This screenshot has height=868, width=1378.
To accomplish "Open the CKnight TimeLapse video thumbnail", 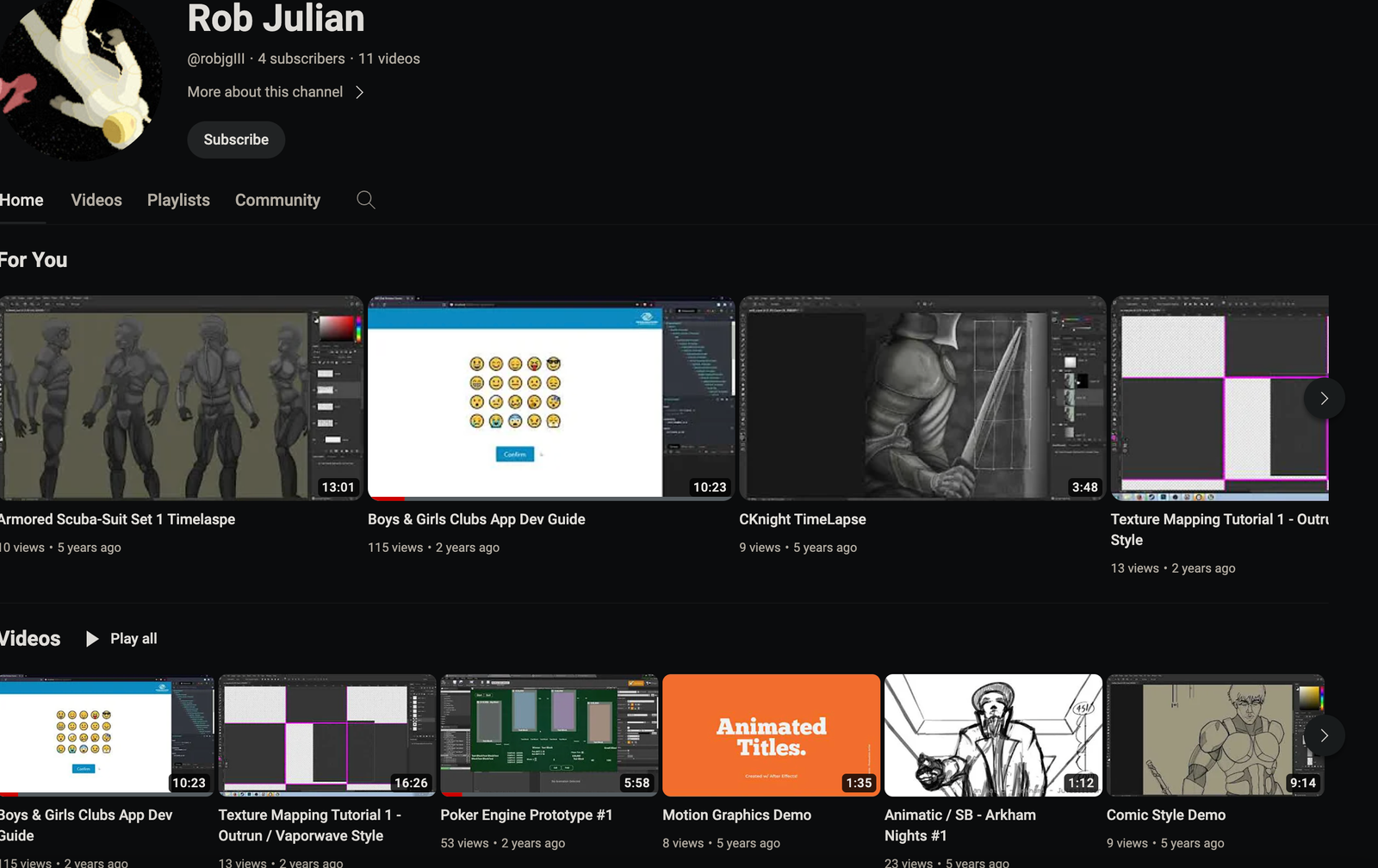I will pyautogui.click(x=922, y=398).
